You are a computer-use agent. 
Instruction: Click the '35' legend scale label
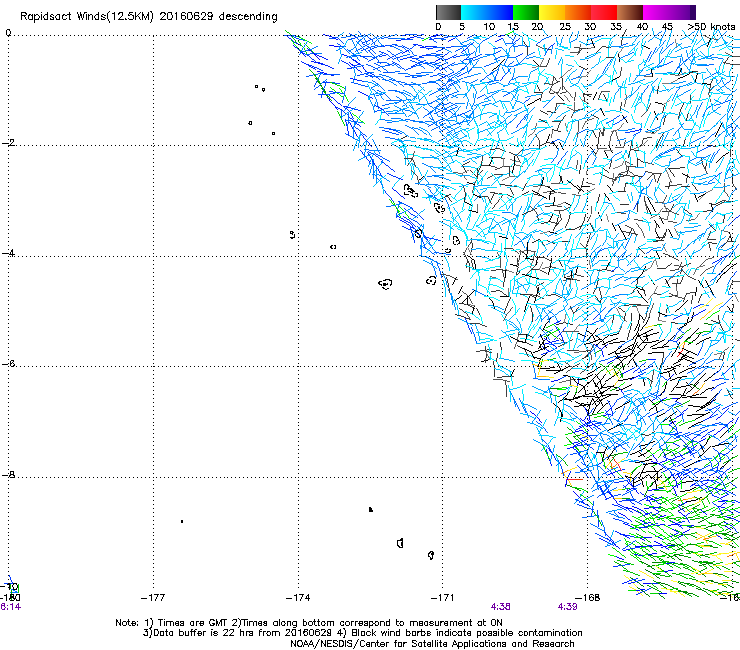pyautogui.click(x=616, y=27)
